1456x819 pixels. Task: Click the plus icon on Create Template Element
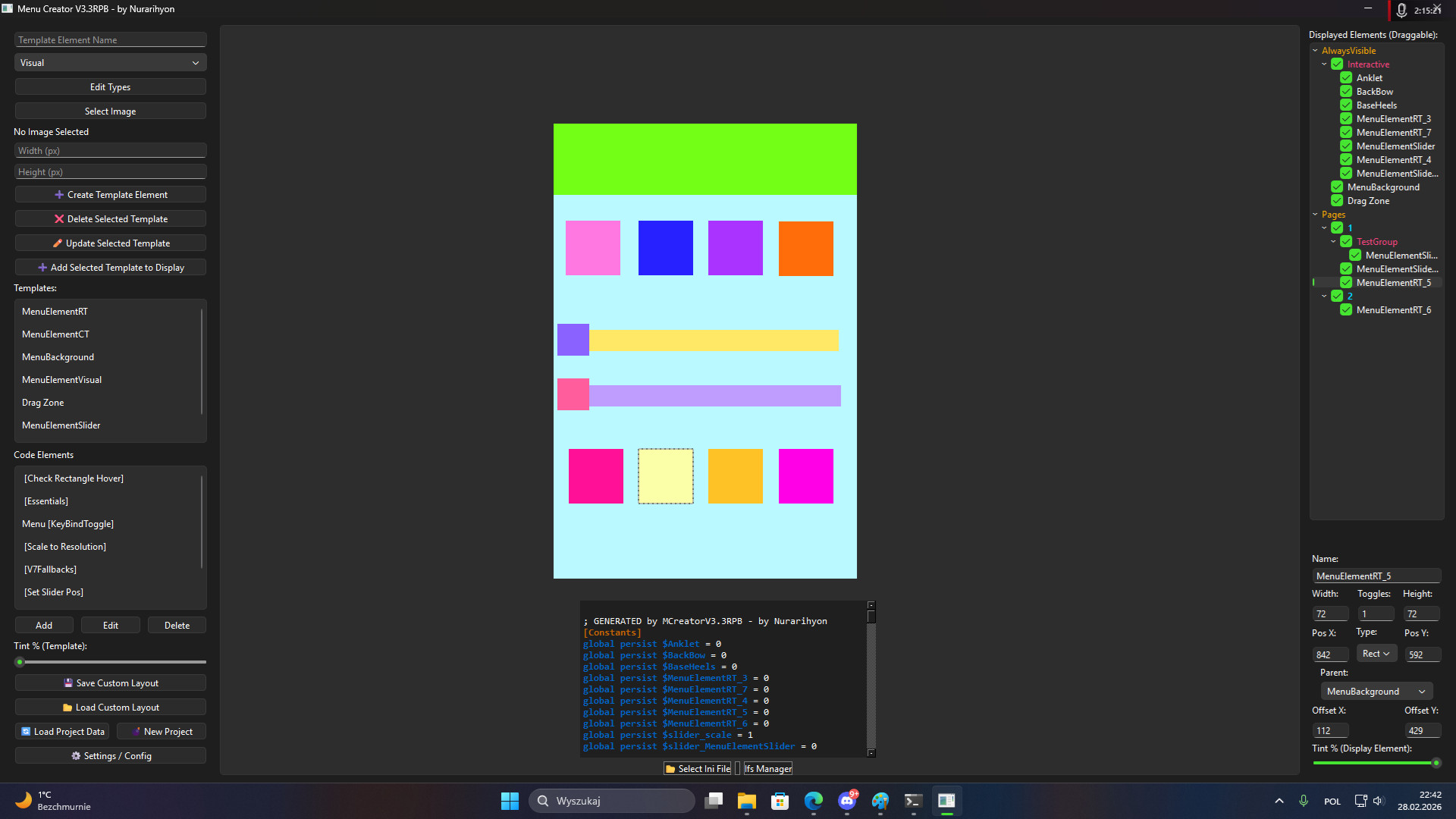point(59,195)
